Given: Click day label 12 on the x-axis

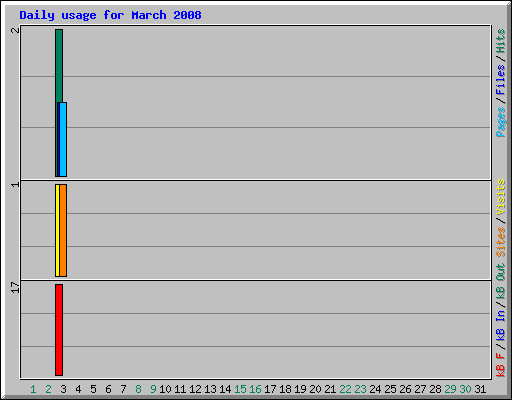Looking at the screenshot, I should click(x=195, y=389).
